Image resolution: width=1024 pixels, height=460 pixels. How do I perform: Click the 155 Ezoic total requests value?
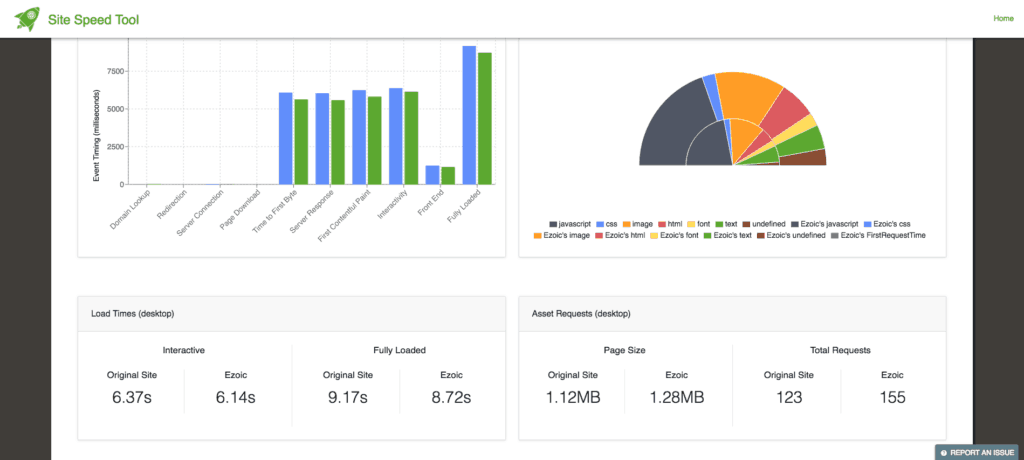892,397
